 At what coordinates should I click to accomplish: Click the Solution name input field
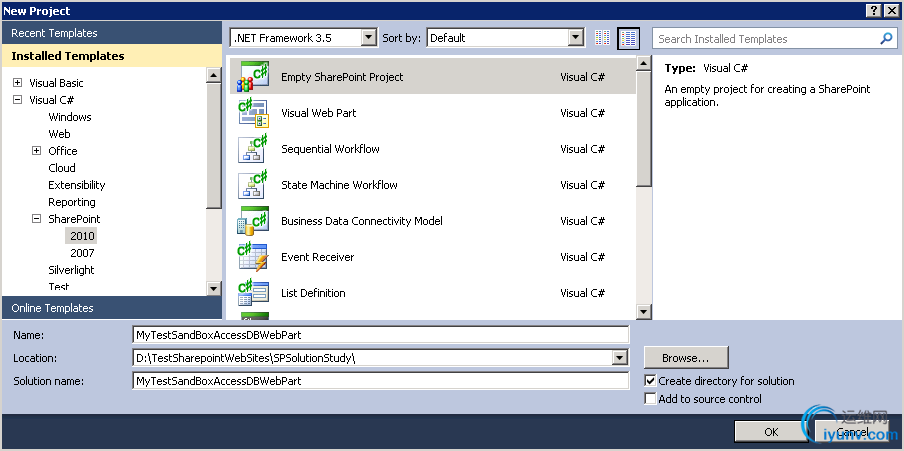pos(381,381)
